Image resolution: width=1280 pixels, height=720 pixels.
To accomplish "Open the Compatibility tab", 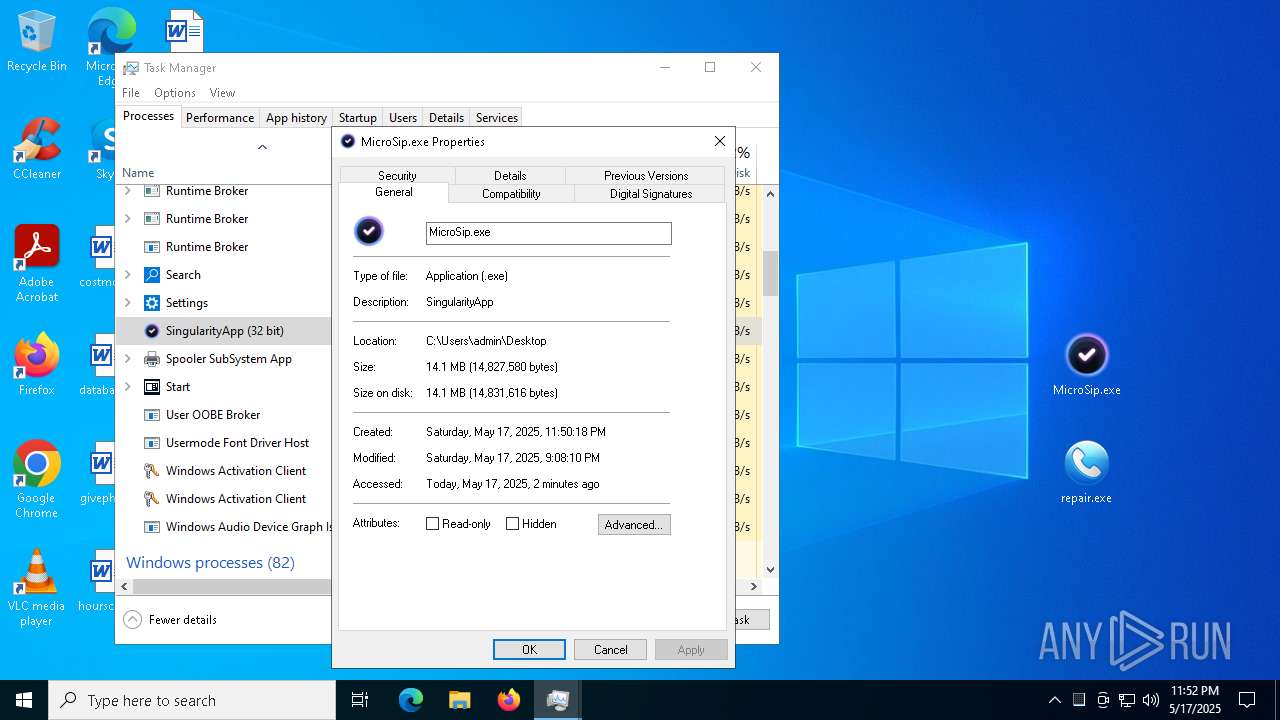I will coord(511,194).
